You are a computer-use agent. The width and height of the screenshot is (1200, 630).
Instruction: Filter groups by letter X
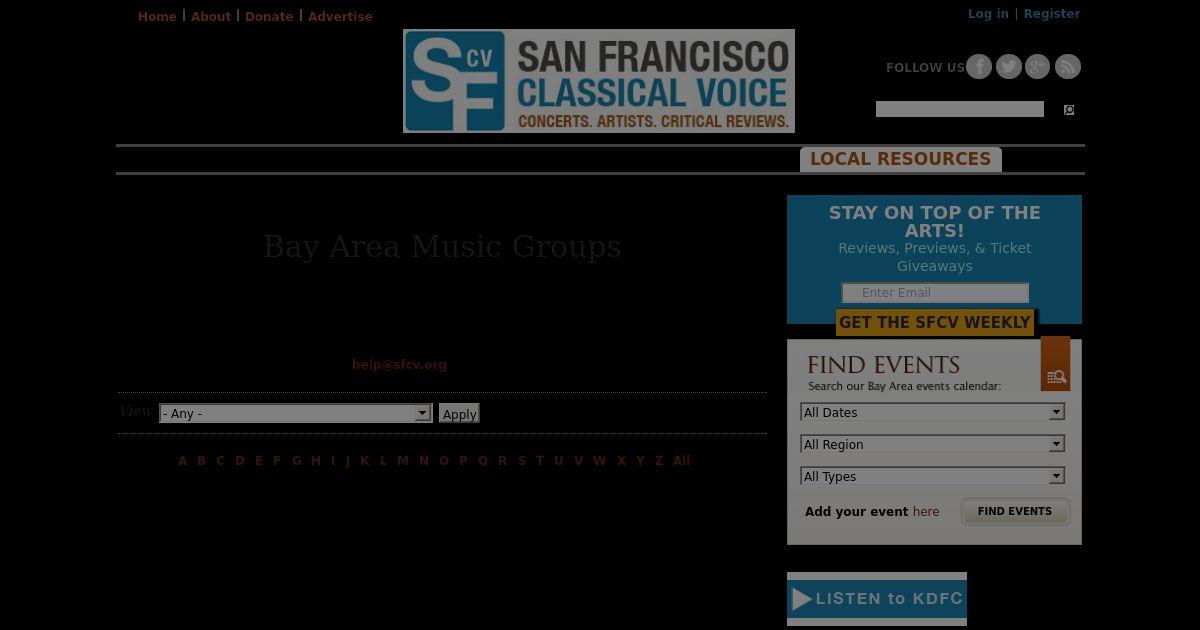coord(621,461)
